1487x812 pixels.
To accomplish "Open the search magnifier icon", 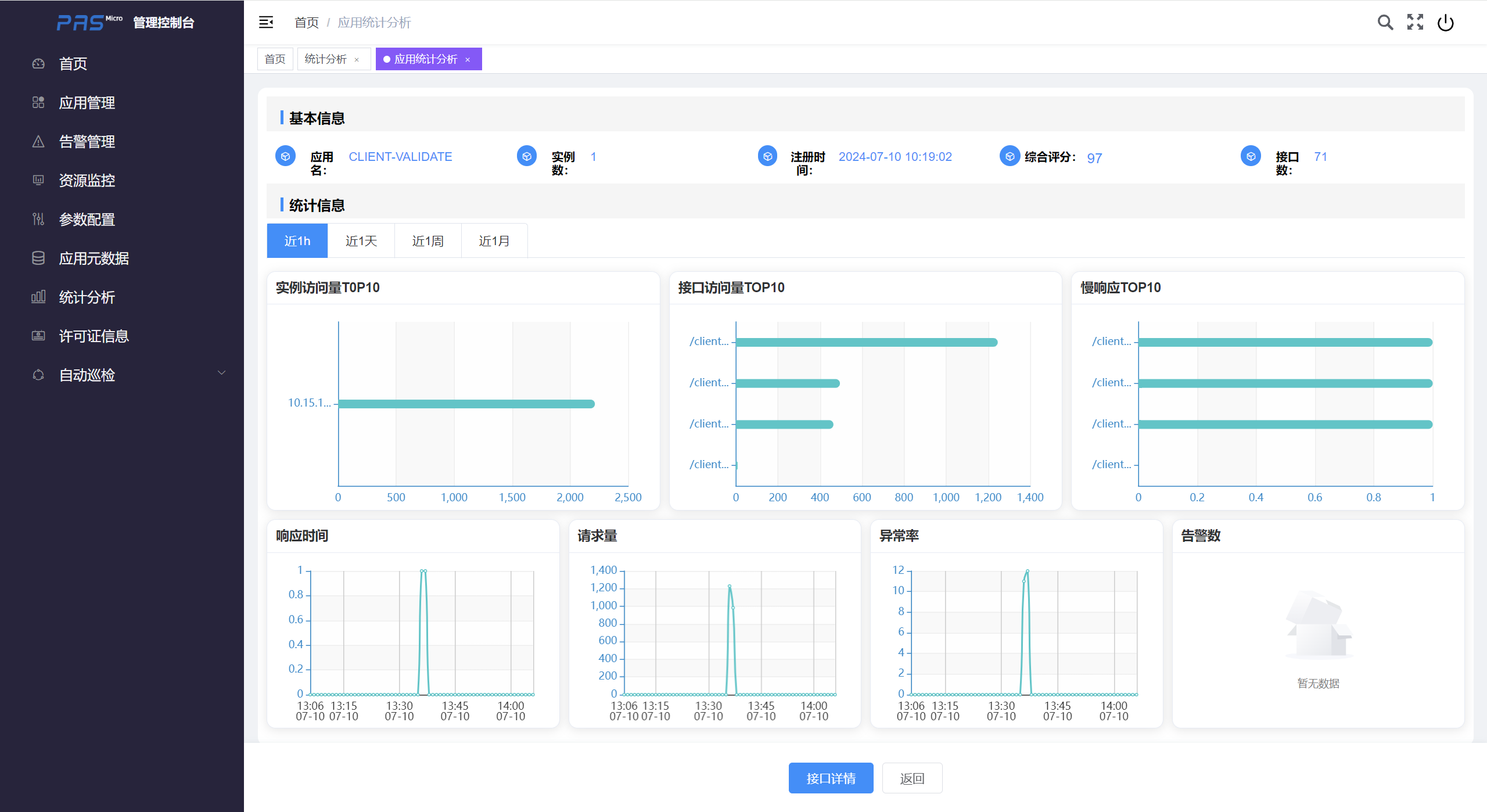I will point(1385,22).
